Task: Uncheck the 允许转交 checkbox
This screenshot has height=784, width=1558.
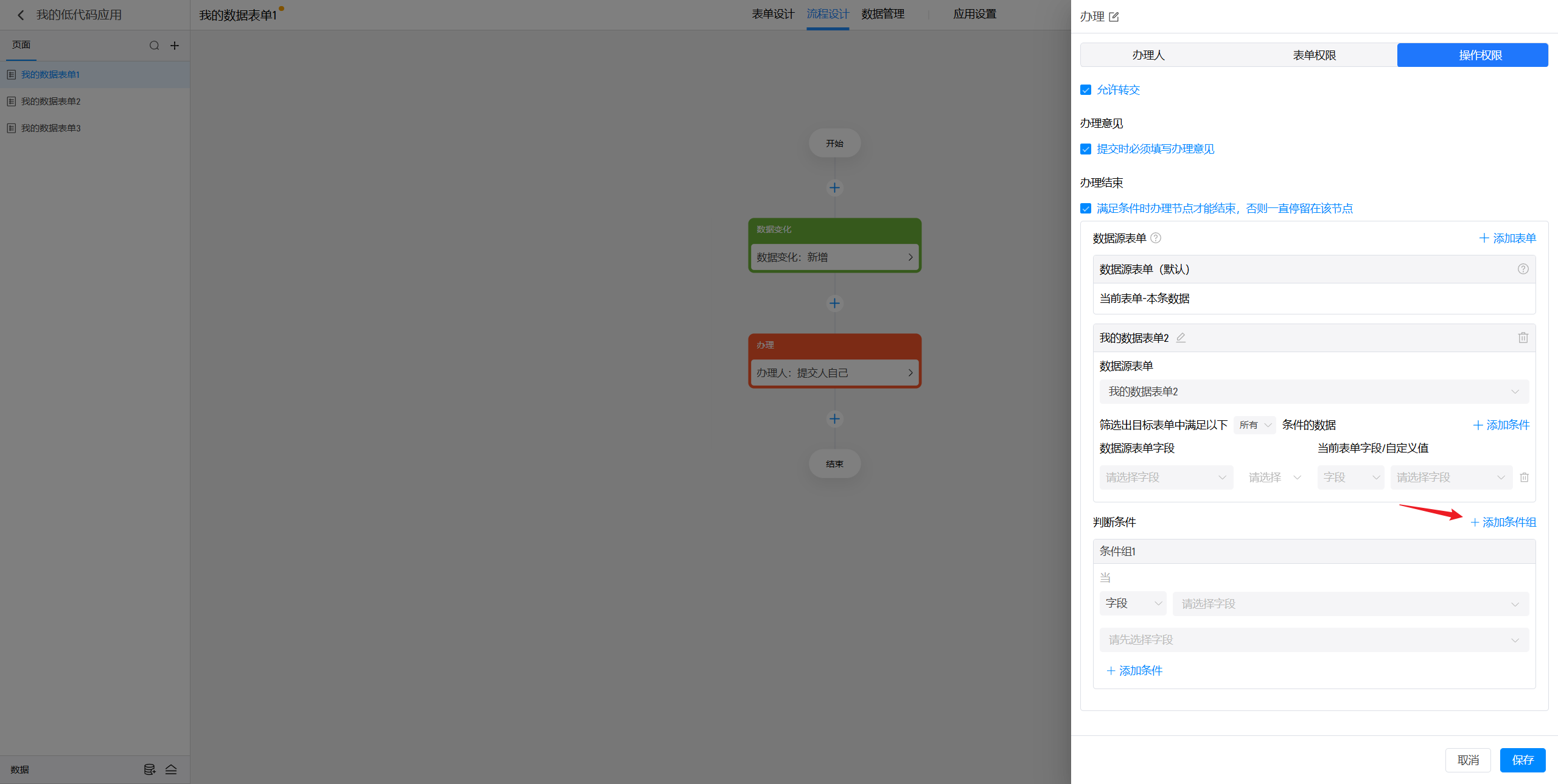Action: (1086, 90)
